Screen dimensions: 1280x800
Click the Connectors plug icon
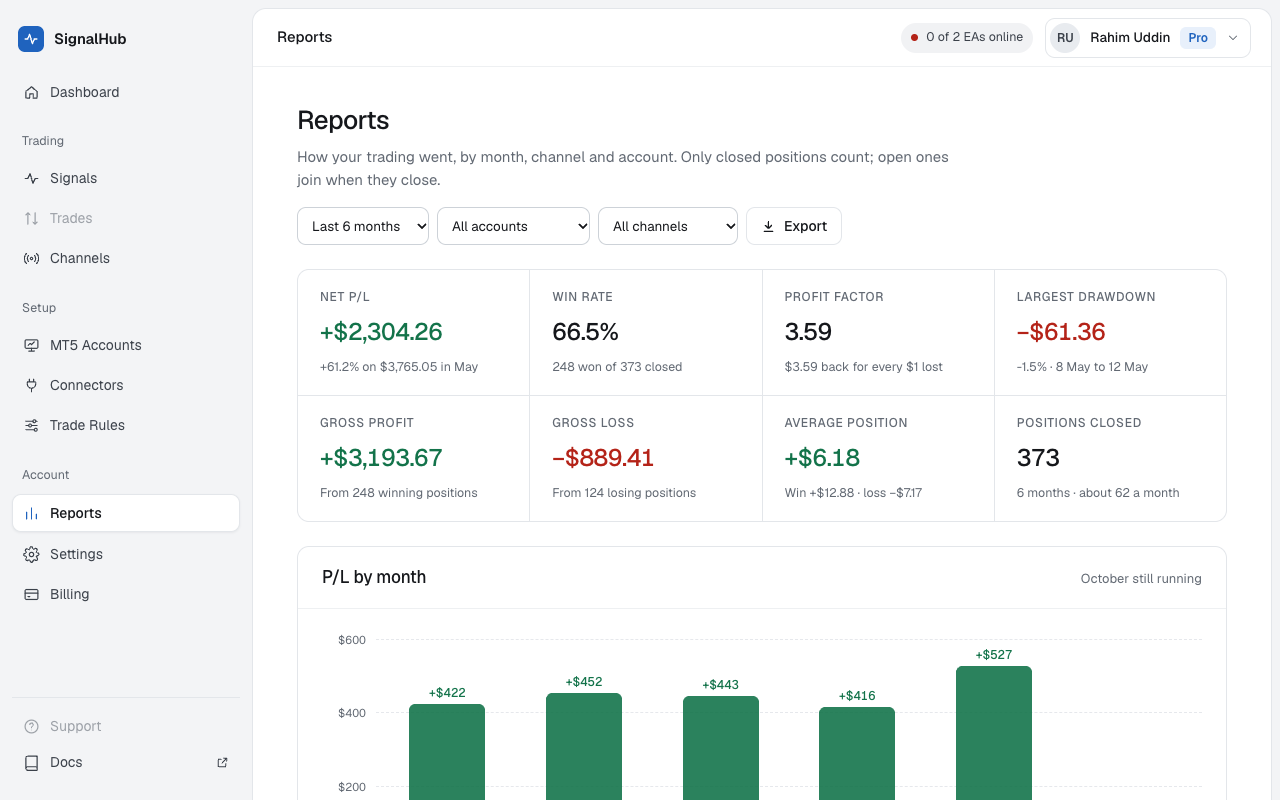(31, 385)
